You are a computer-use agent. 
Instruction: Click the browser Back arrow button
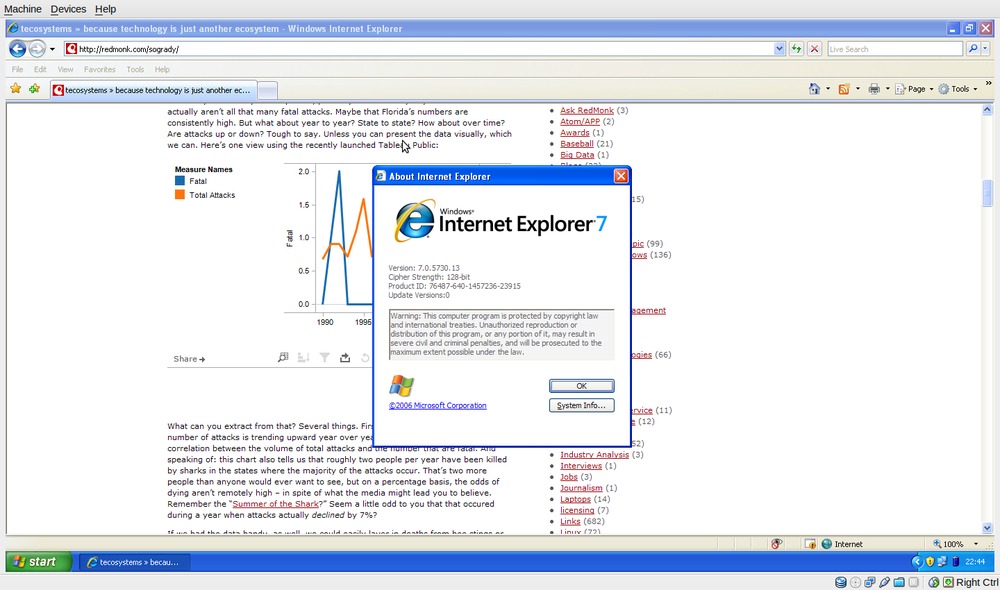tap(17, 49)
